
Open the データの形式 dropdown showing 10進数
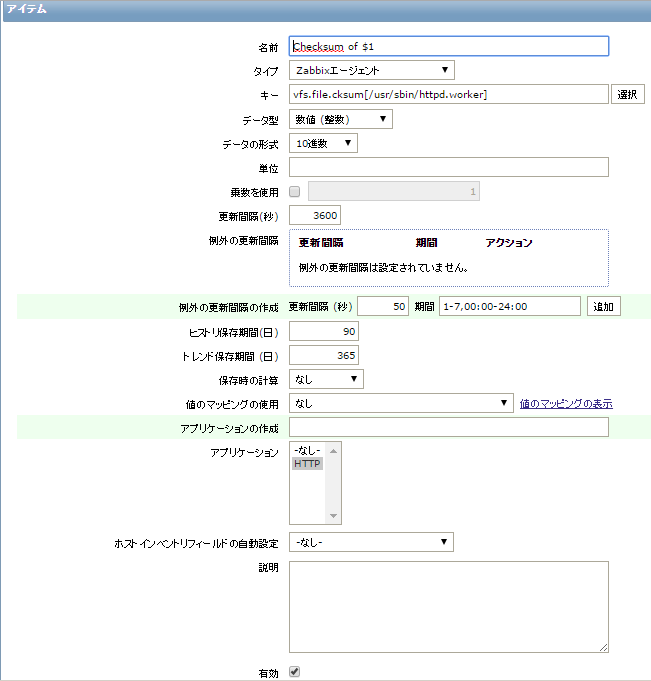(x=323, y=143)
